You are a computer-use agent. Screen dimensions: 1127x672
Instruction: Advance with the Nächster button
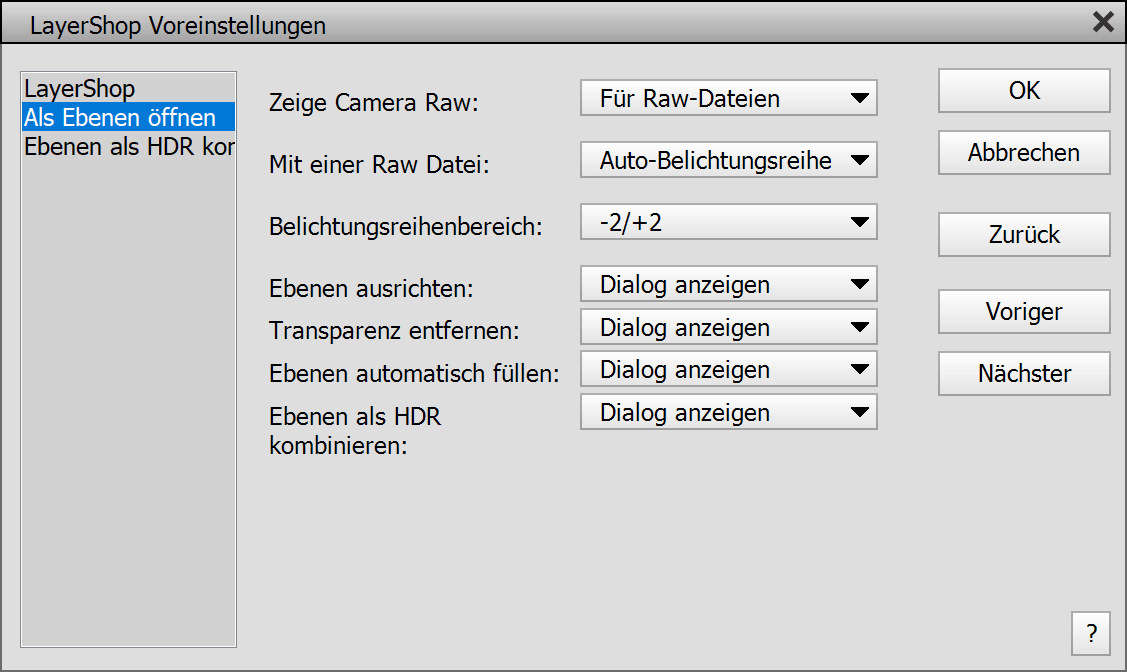pyautogui.click(x=1024, y=374)
